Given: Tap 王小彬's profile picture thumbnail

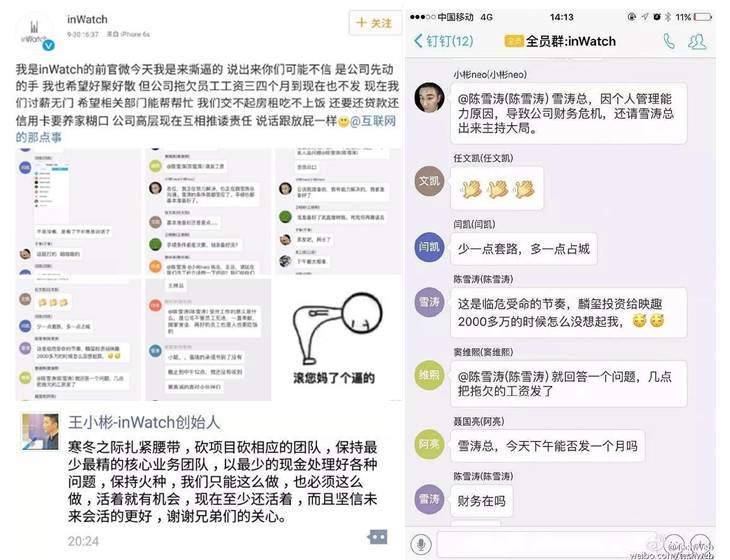Looking at the screenshot, I should (41, 431).
